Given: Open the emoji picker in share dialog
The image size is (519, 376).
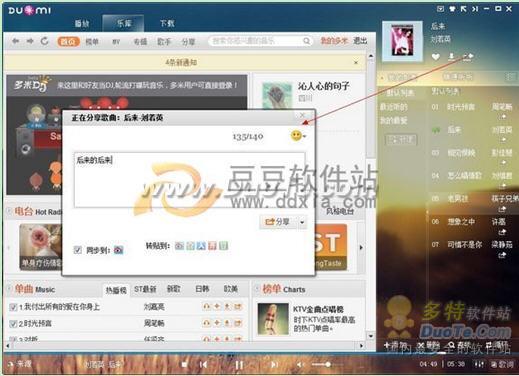Looking at the screenshot, I should point(296,136).
